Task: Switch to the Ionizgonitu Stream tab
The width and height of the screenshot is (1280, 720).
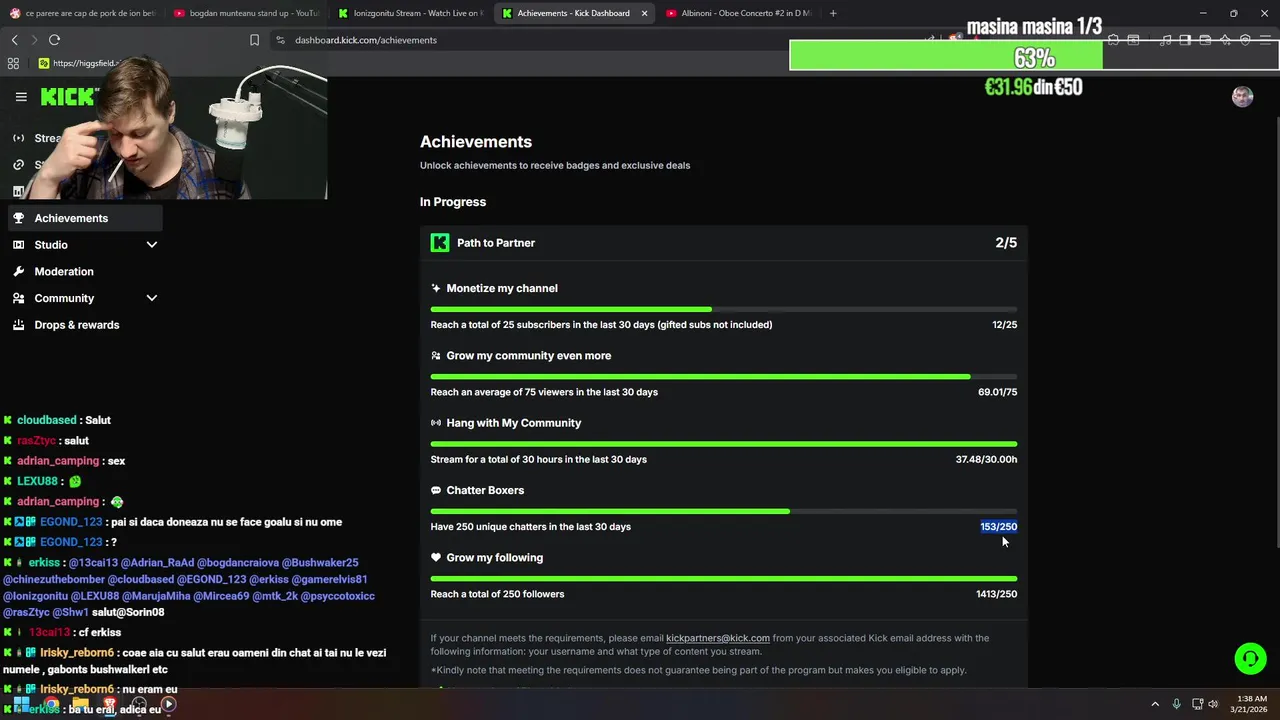Action: coord(410,13)
